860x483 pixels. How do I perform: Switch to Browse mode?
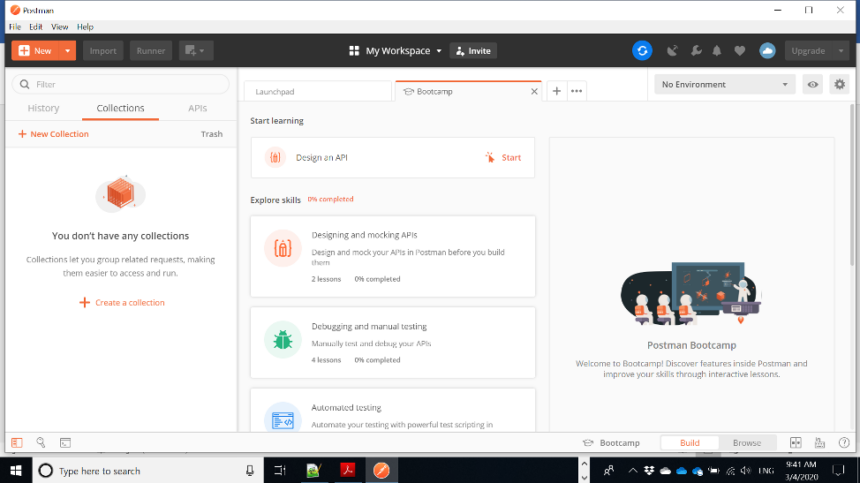[746, 442]
